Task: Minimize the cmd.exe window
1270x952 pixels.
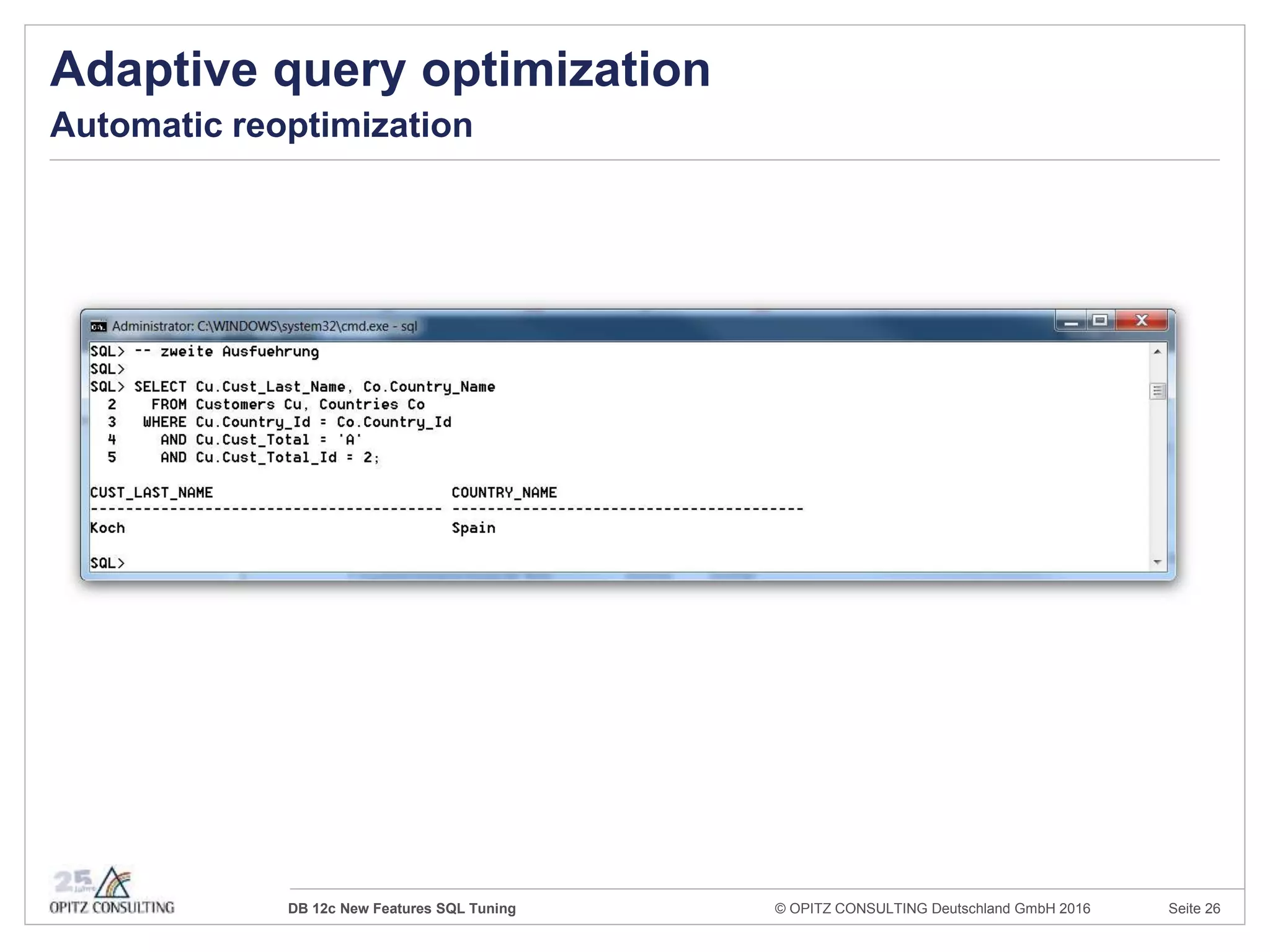Action: point(1071,321)
